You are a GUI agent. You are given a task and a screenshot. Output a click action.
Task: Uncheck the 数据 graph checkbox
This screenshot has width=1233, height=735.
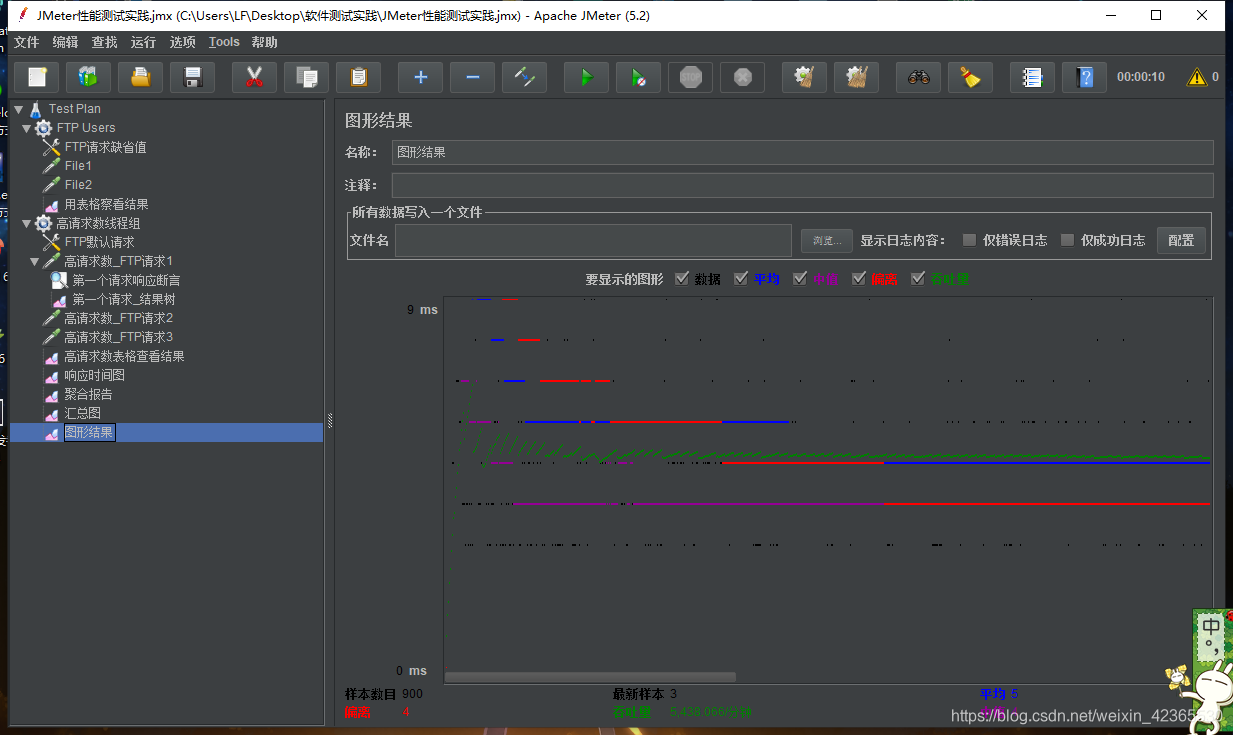[682, 279]
